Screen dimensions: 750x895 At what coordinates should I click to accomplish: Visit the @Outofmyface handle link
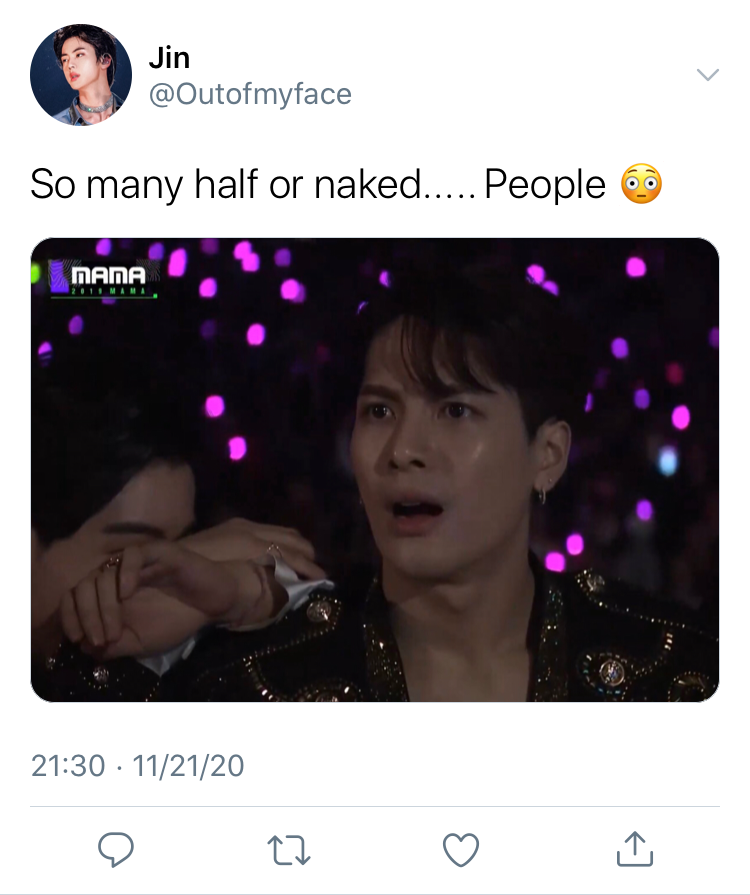[250, 94]
